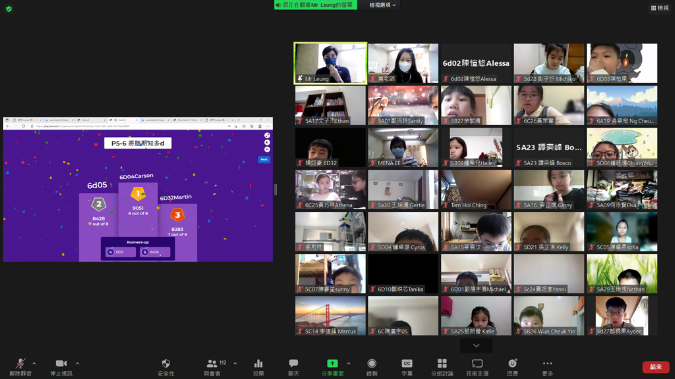Screen dimensions: 675x379
Task: Click the View button in top-right corner
Action: [x=660, y=8]
